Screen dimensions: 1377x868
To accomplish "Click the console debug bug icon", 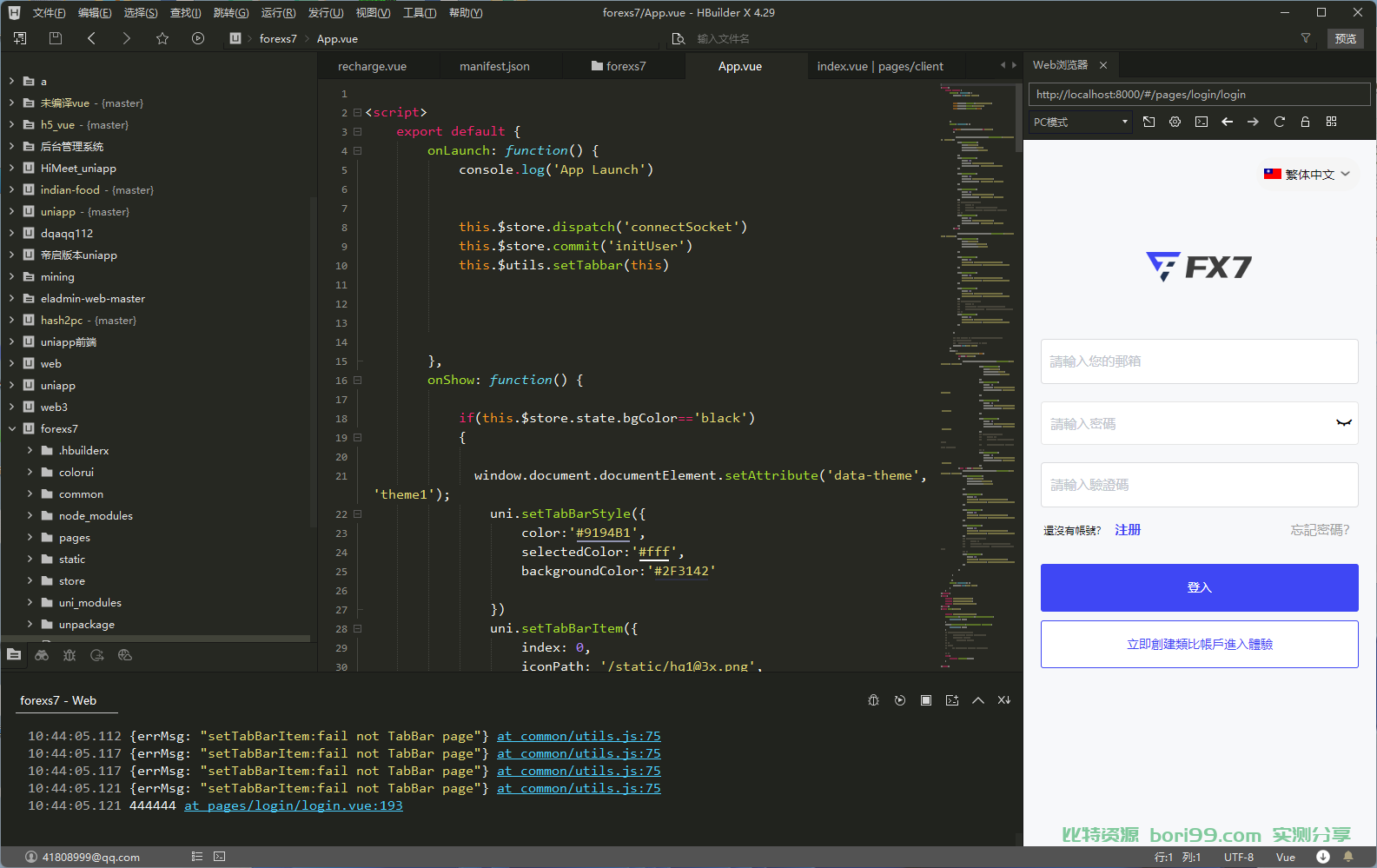I will click(874, 700).
